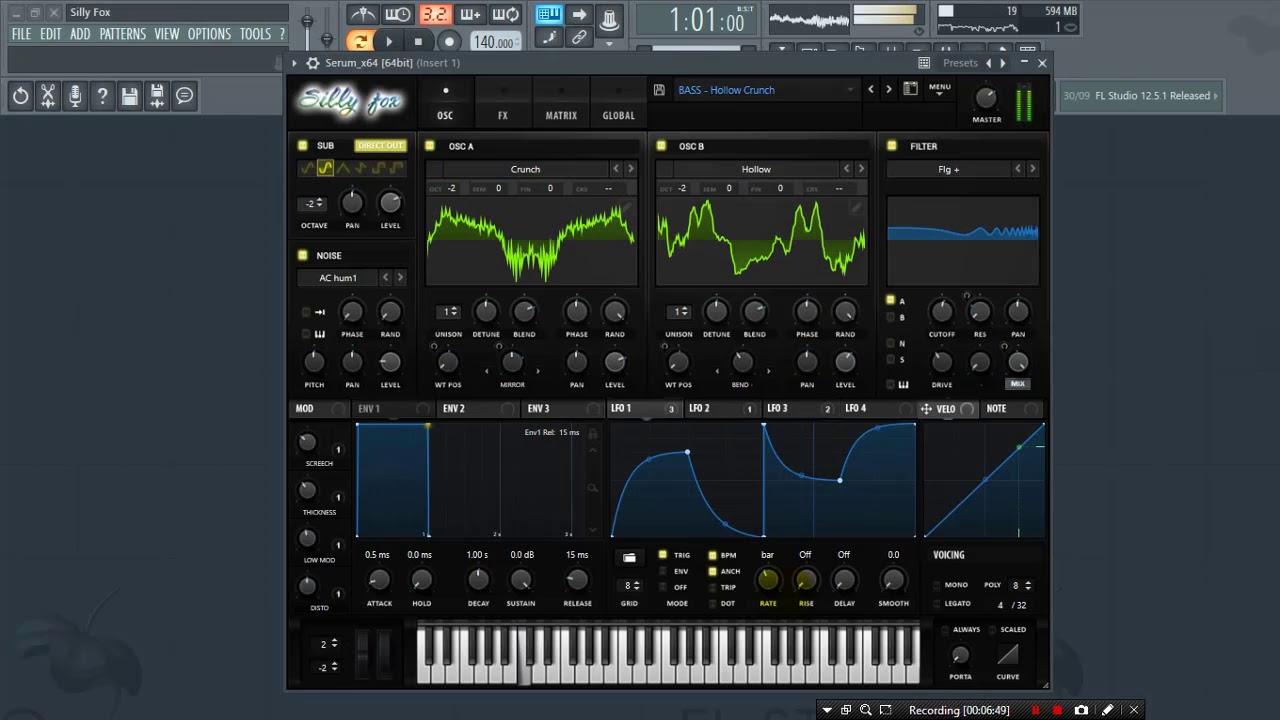The height and width of the screenshot is (720, 1280).
Task: Toggle the LFO BPM sync checkbox
Action: 712,555
